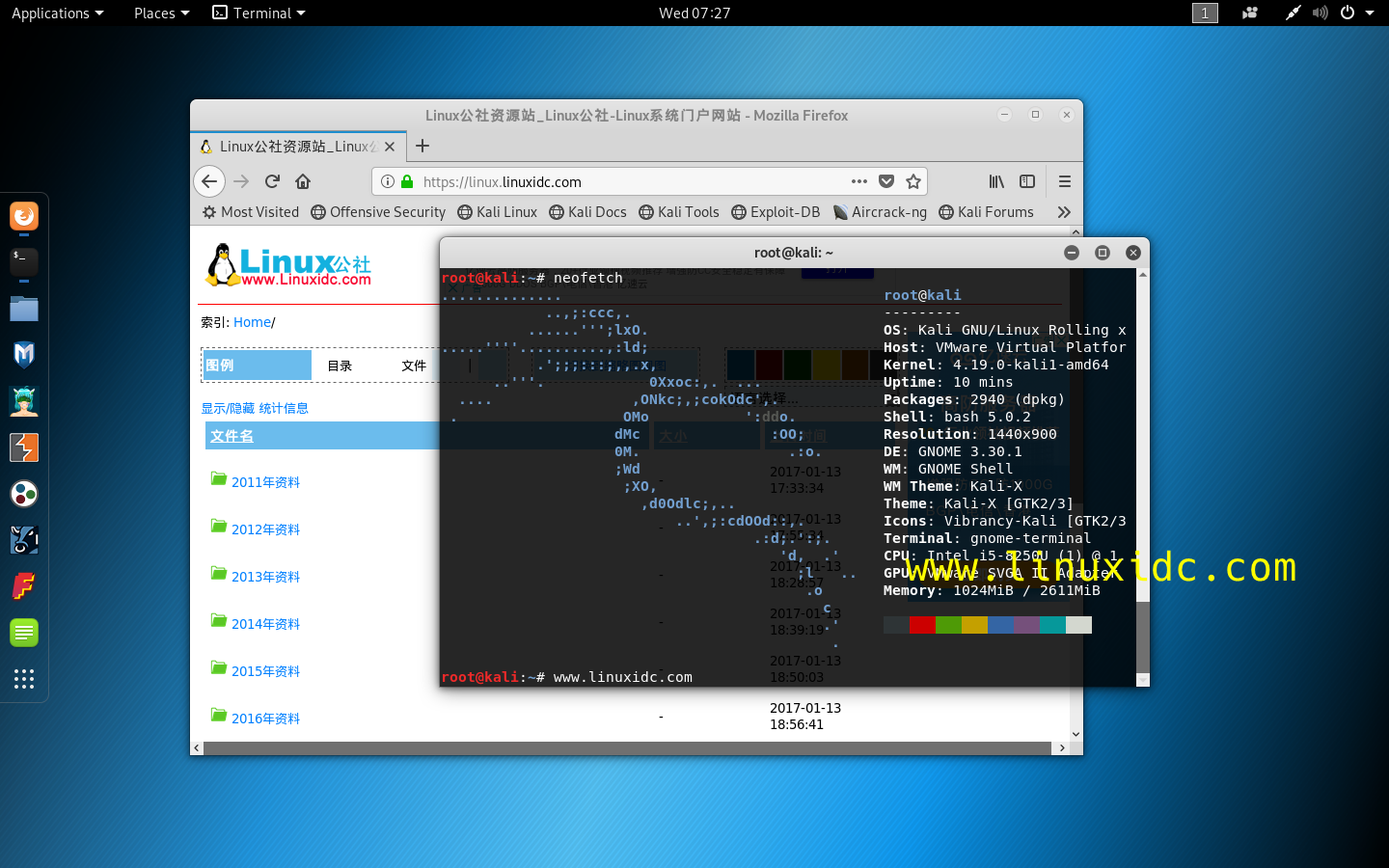Click the Linux公社 site logo
Viewport: 1389px width, 868px height.
pos(288,265)
